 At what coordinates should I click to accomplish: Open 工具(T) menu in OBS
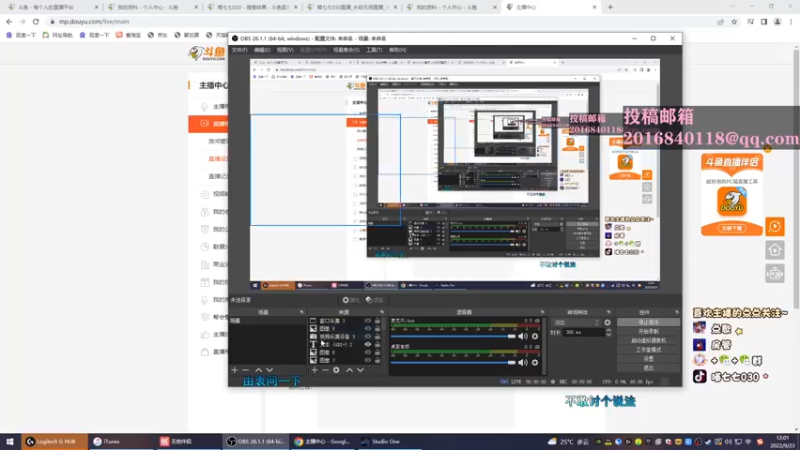[374, 50]
